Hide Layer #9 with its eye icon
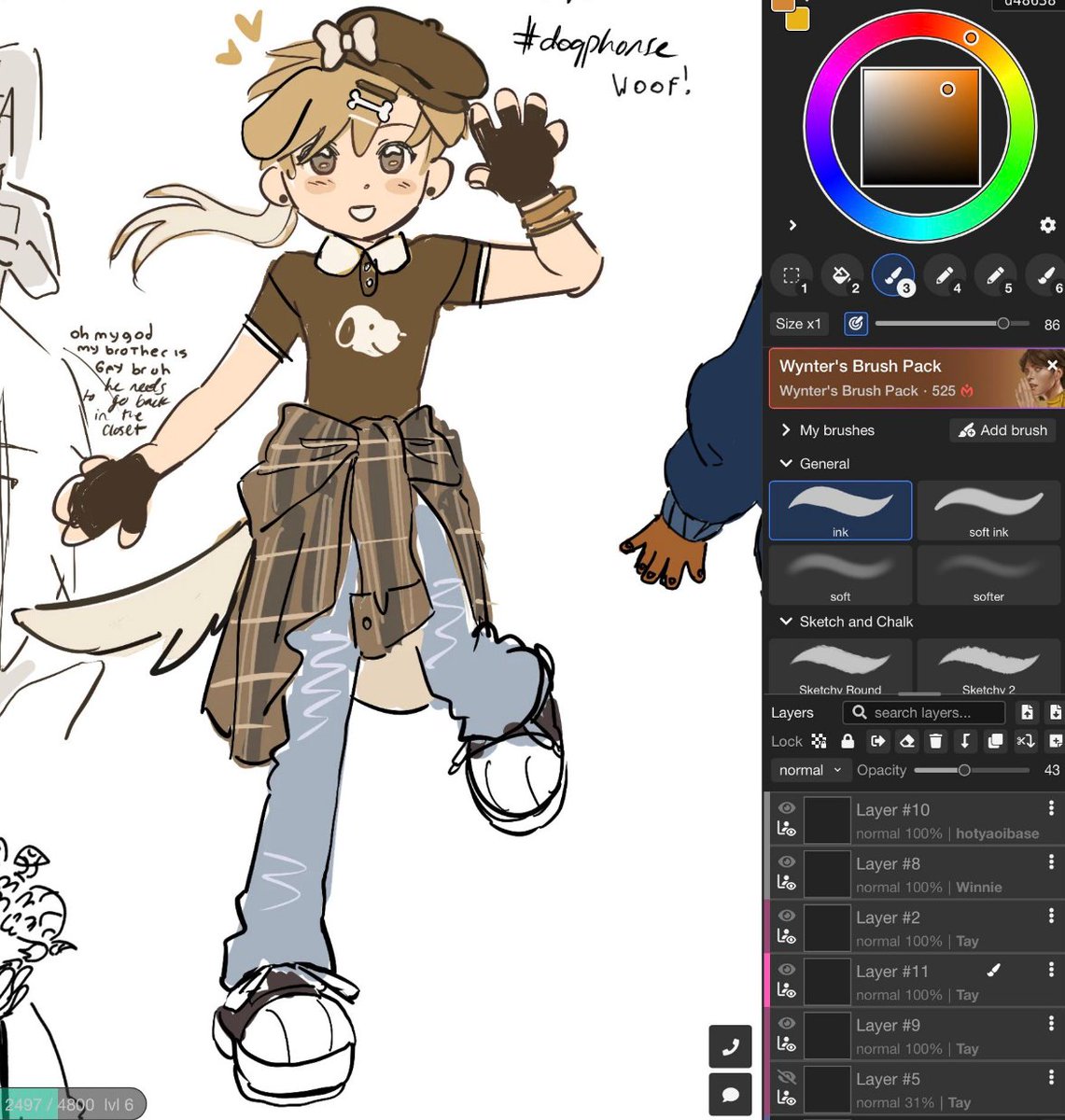Viewport: 1065px width, 1120px height. tap(787, 1024)
